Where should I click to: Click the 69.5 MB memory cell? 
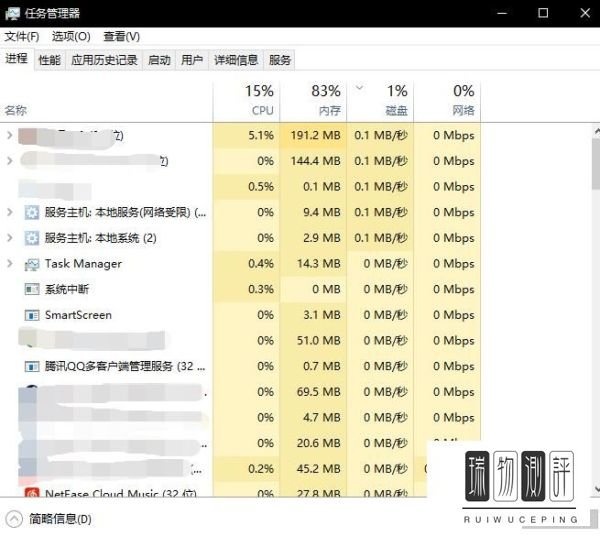point(313,392)
